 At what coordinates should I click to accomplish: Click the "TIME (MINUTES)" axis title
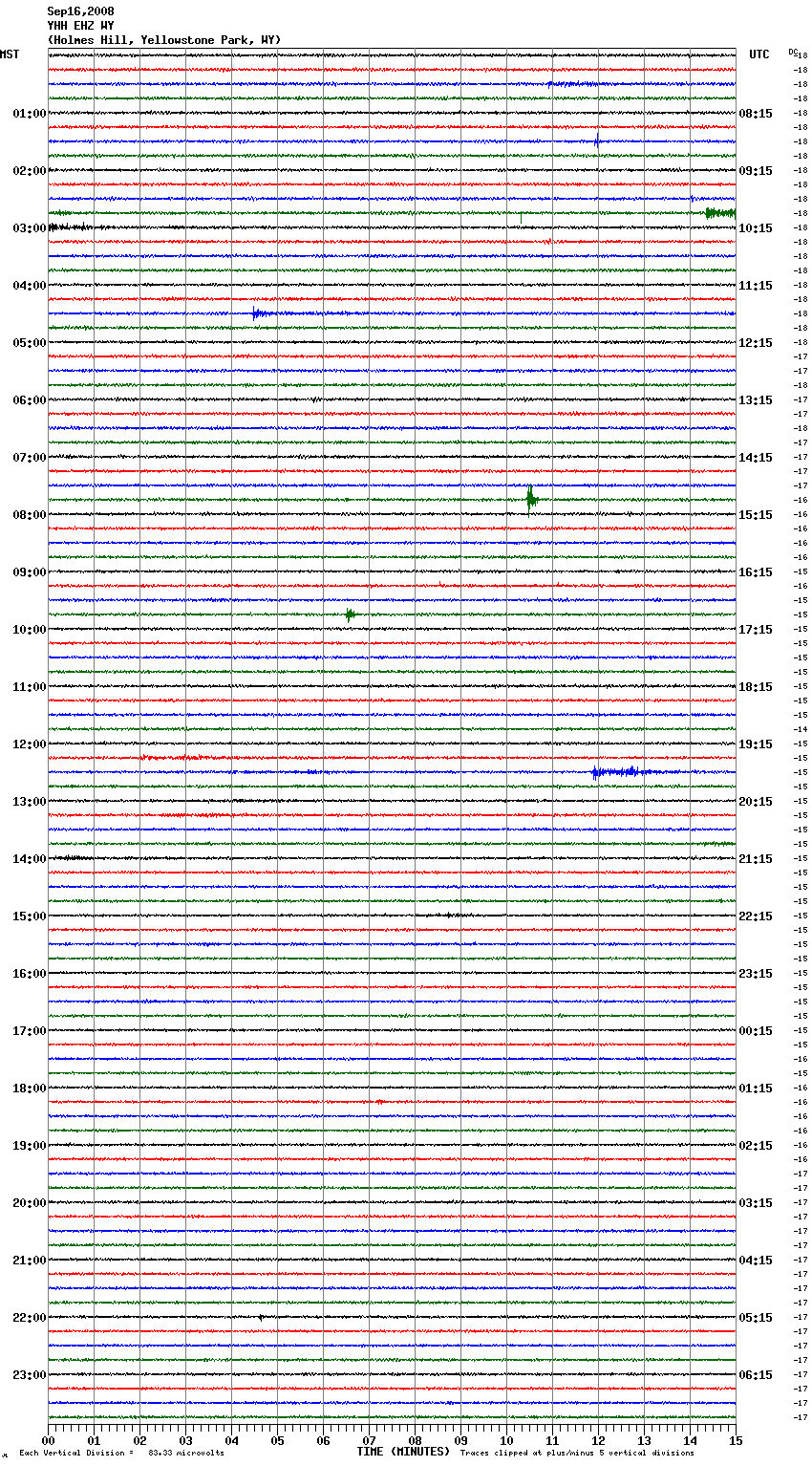tap(403, 1452)
